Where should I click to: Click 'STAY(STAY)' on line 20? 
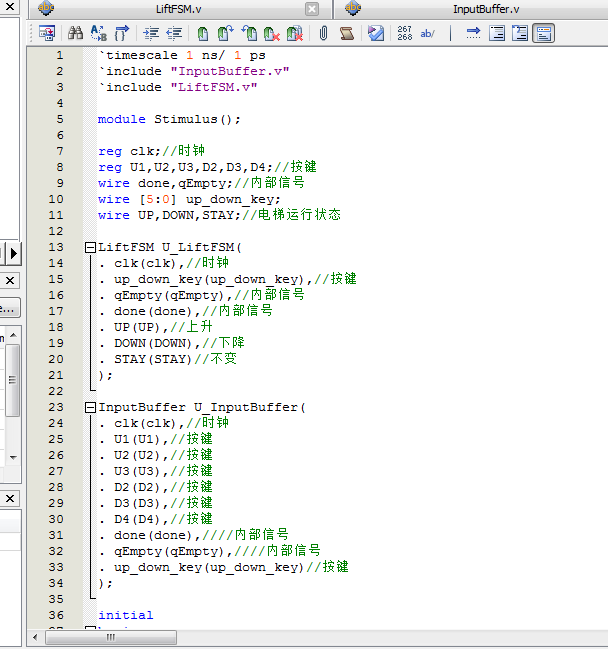click(x=153, y=359)
